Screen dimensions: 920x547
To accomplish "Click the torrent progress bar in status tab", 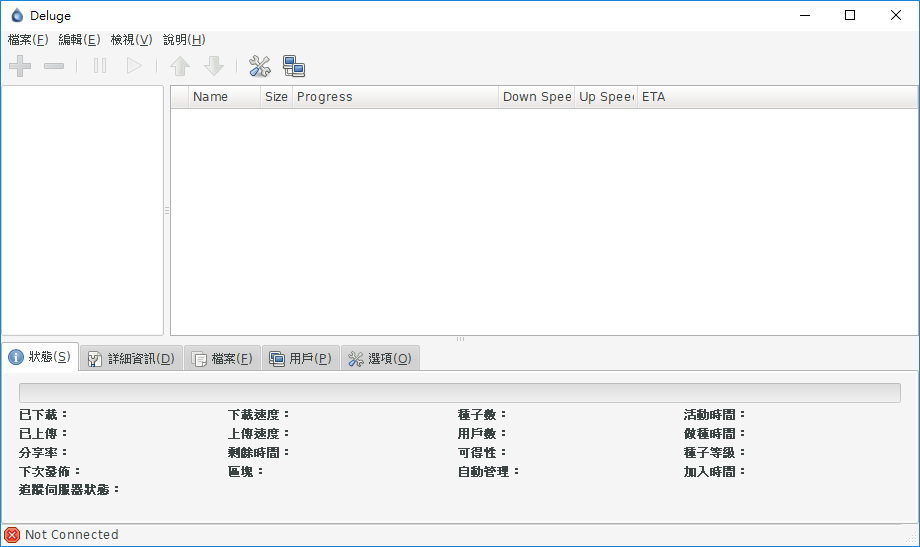I will [x=459, y=393].
